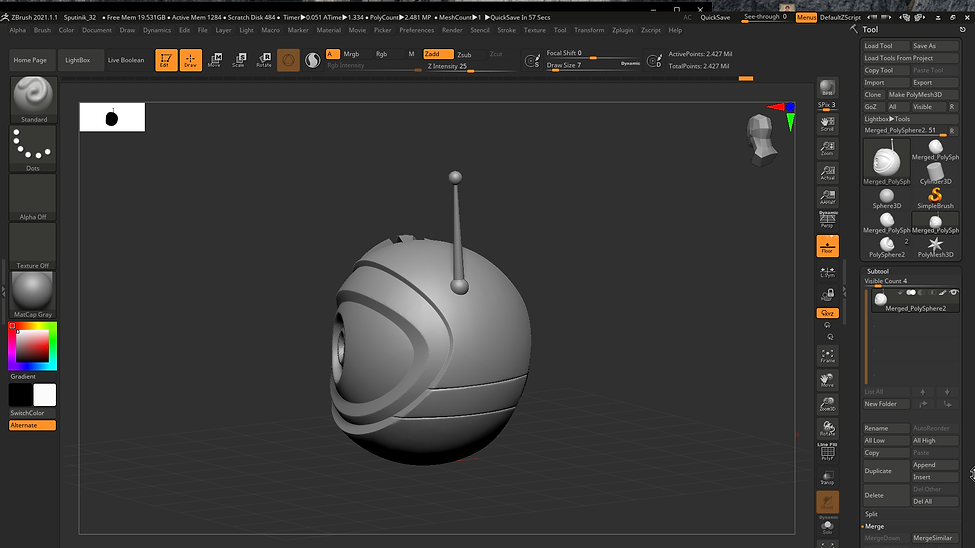Select the PolySphere2 tool
The width and height of the screenshot is (975, 548).
887,247
